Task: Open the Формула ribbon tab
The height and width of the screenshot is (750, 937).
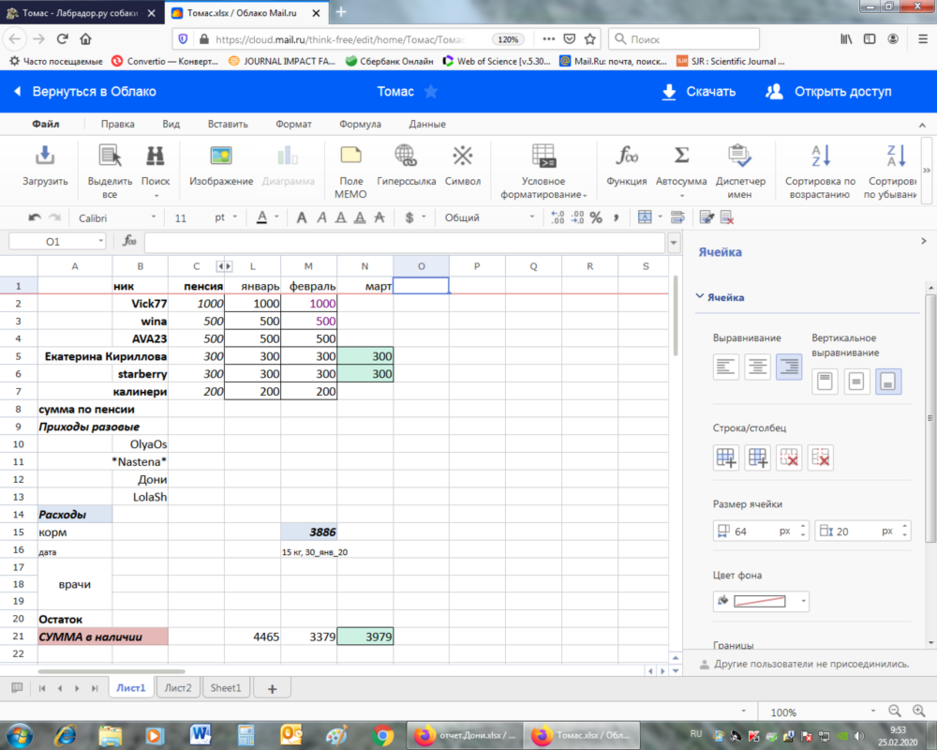Action: coord(360,124)
